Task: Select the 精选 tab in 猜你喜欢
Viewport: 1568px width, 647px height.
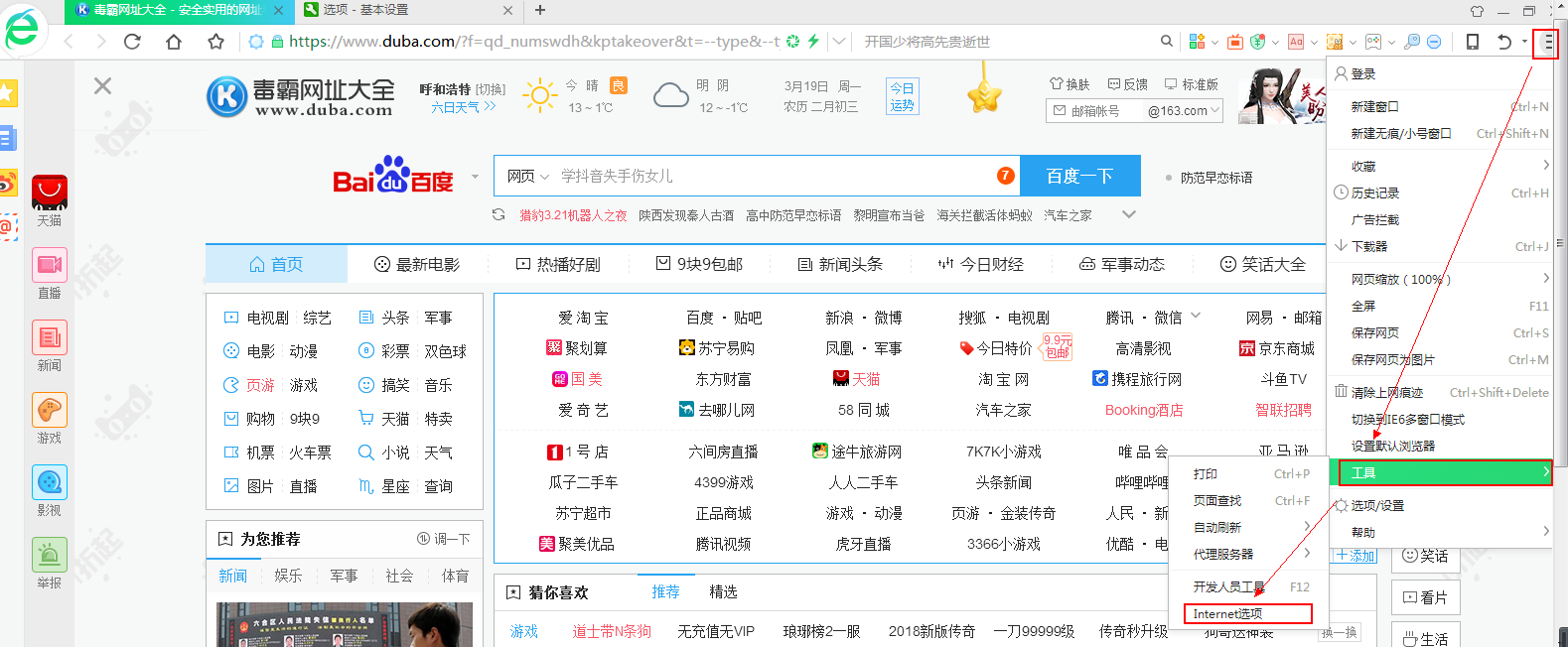Action: point(723,591)
